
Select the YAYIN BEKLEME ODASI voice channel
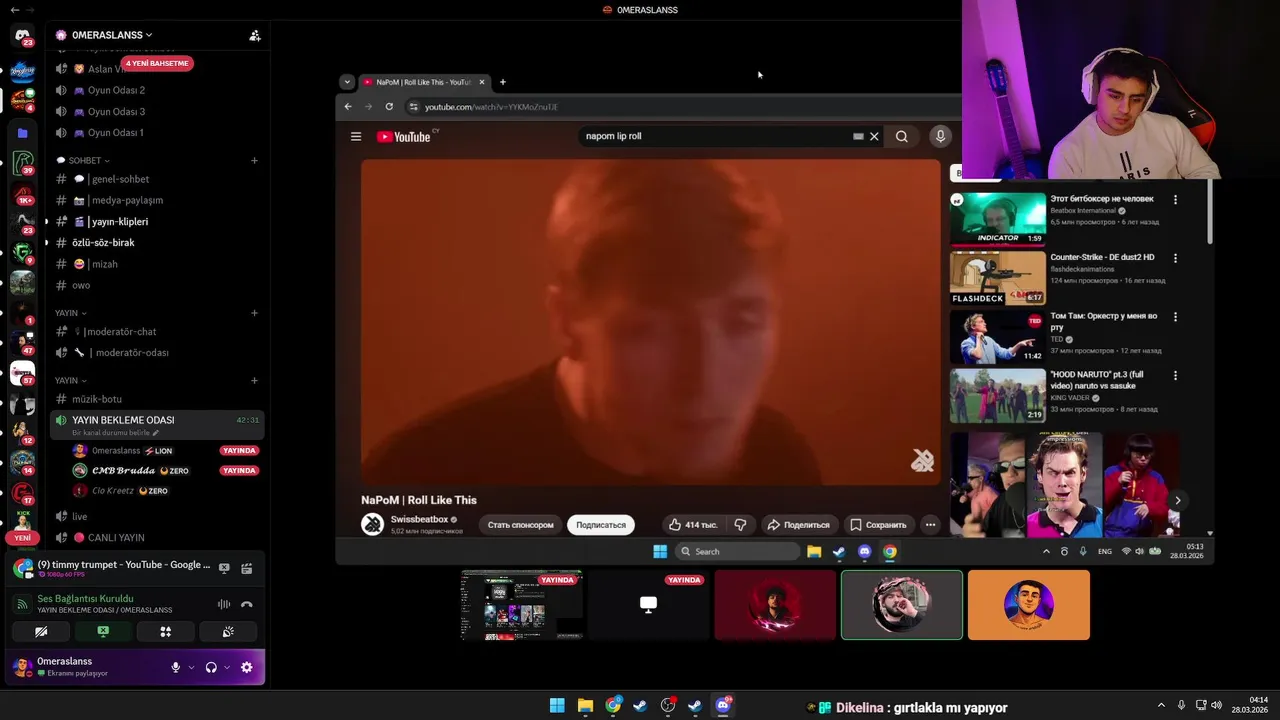tap(157, 425)
